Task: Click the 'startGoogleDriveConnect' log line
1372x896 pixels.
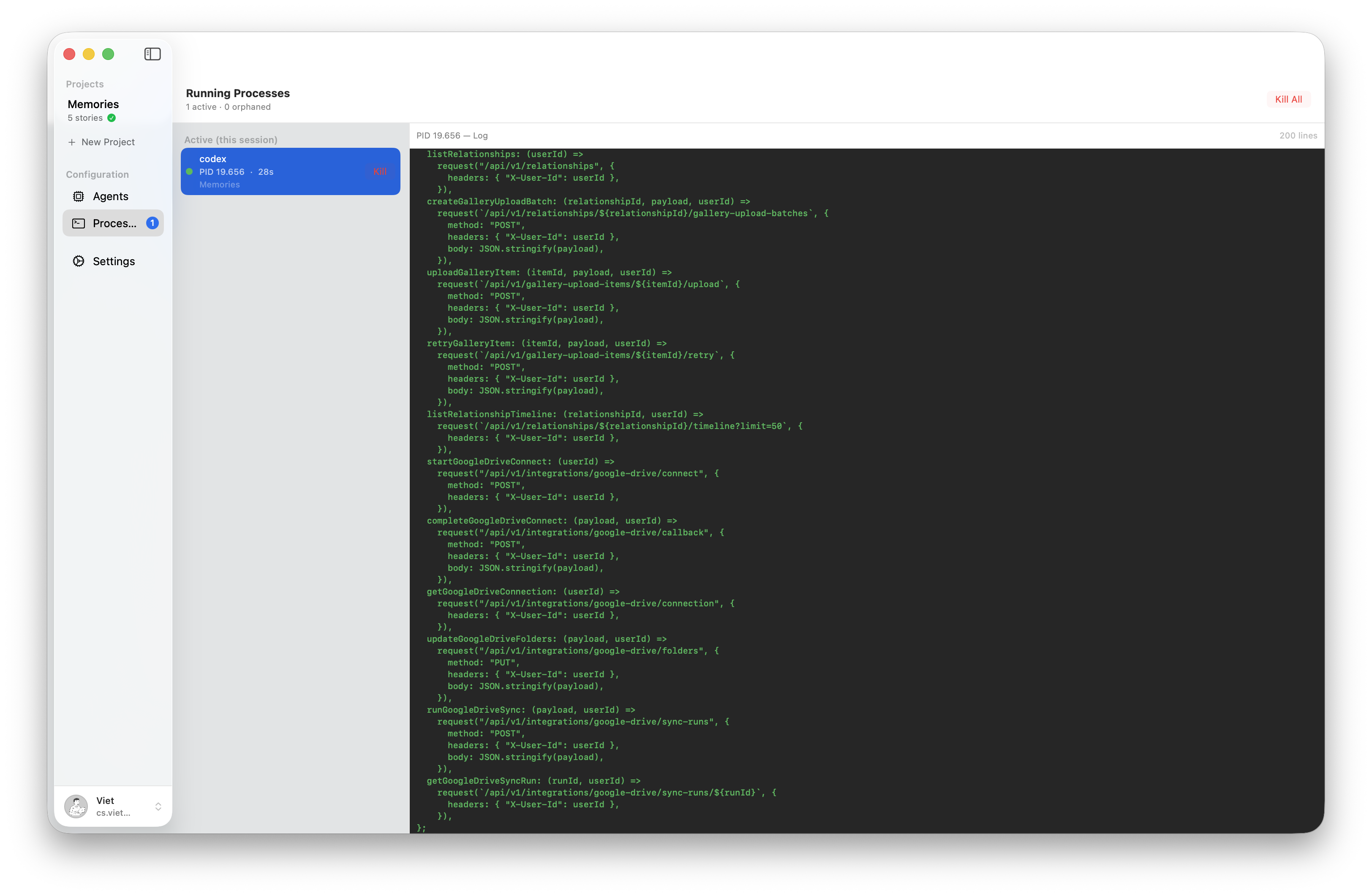Action: pyautogui.click(x=520, y=462)
